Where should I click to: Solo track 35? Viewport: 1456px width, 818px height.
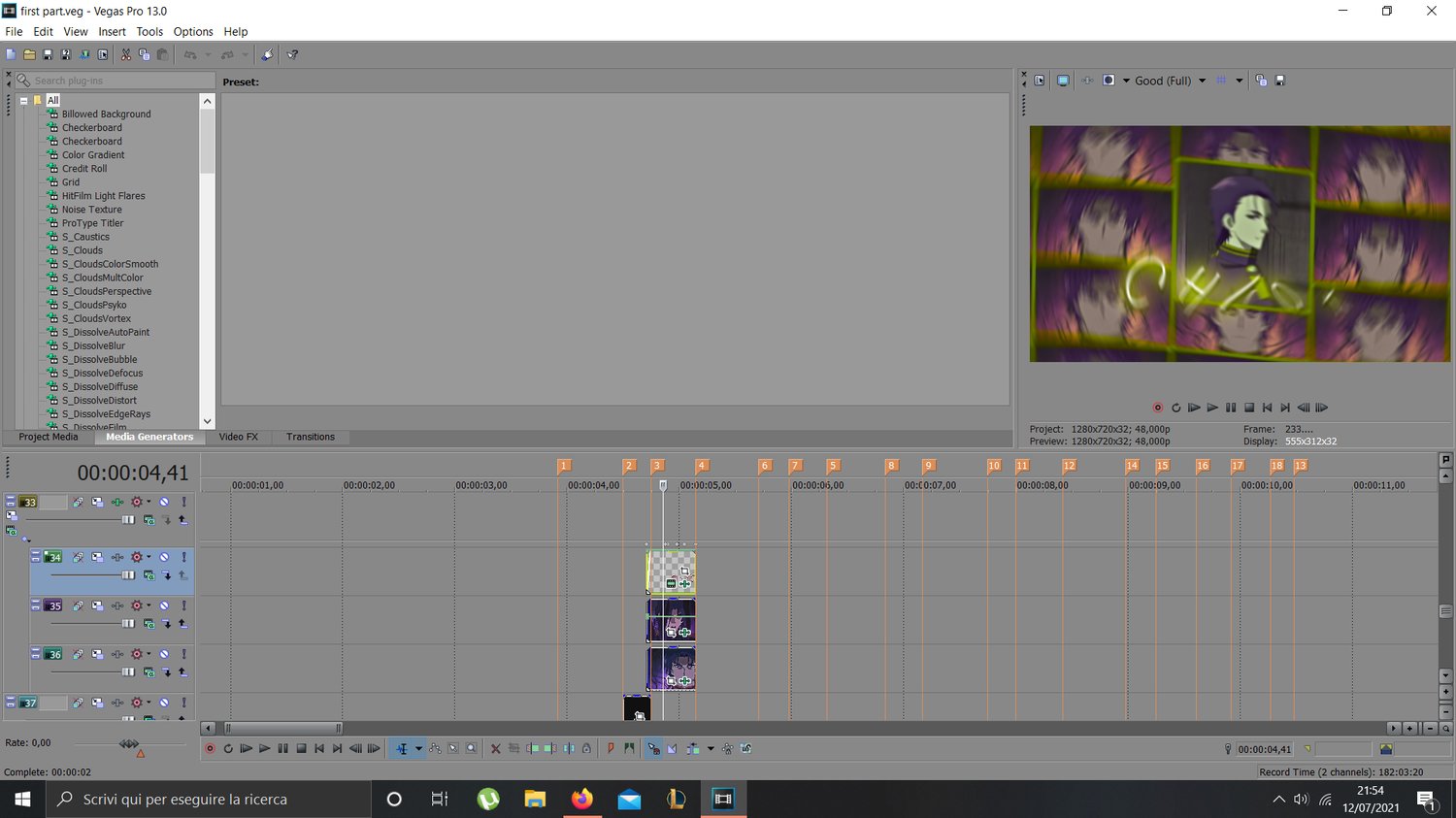[x=183, y=605]
